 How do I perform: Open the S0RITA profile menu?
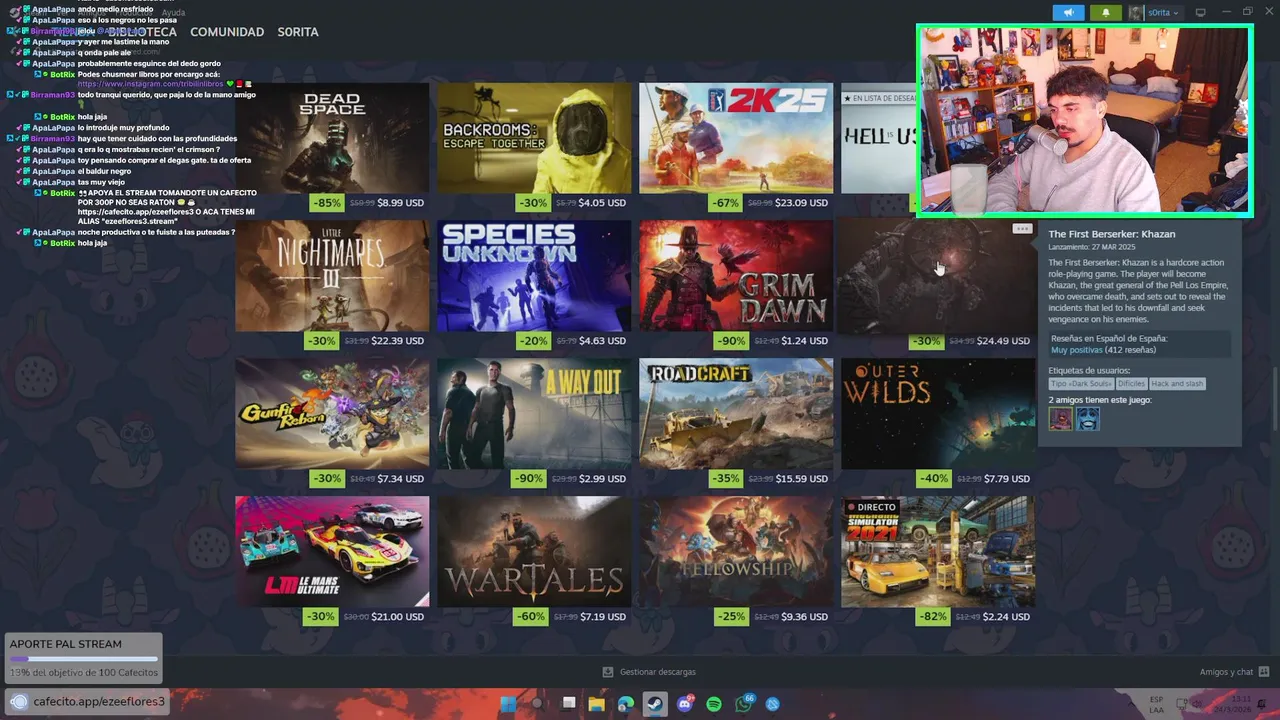pyautogui.click(x=298, y=32)
